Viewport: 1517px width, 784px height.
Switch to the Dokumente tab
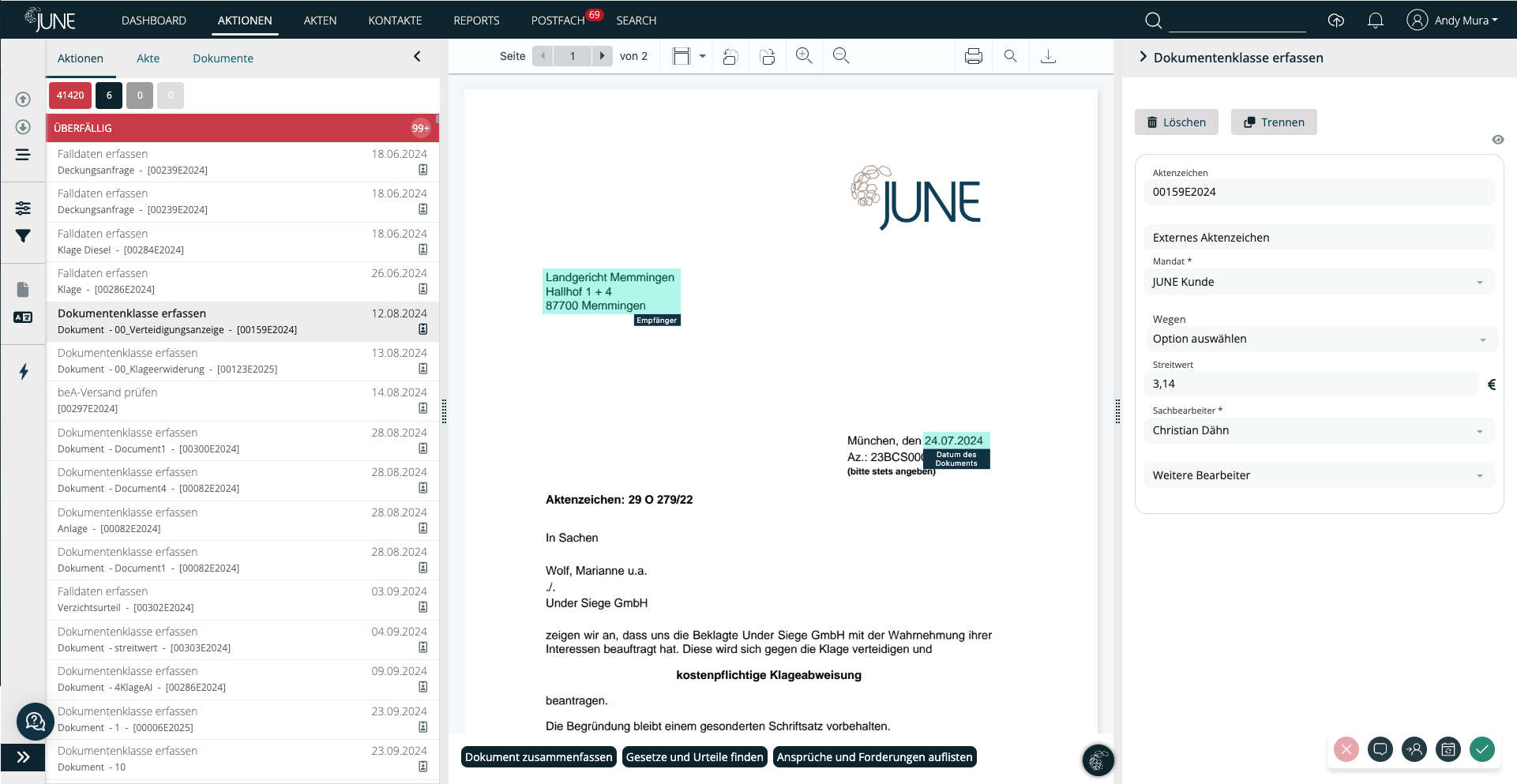pos(223,58)
